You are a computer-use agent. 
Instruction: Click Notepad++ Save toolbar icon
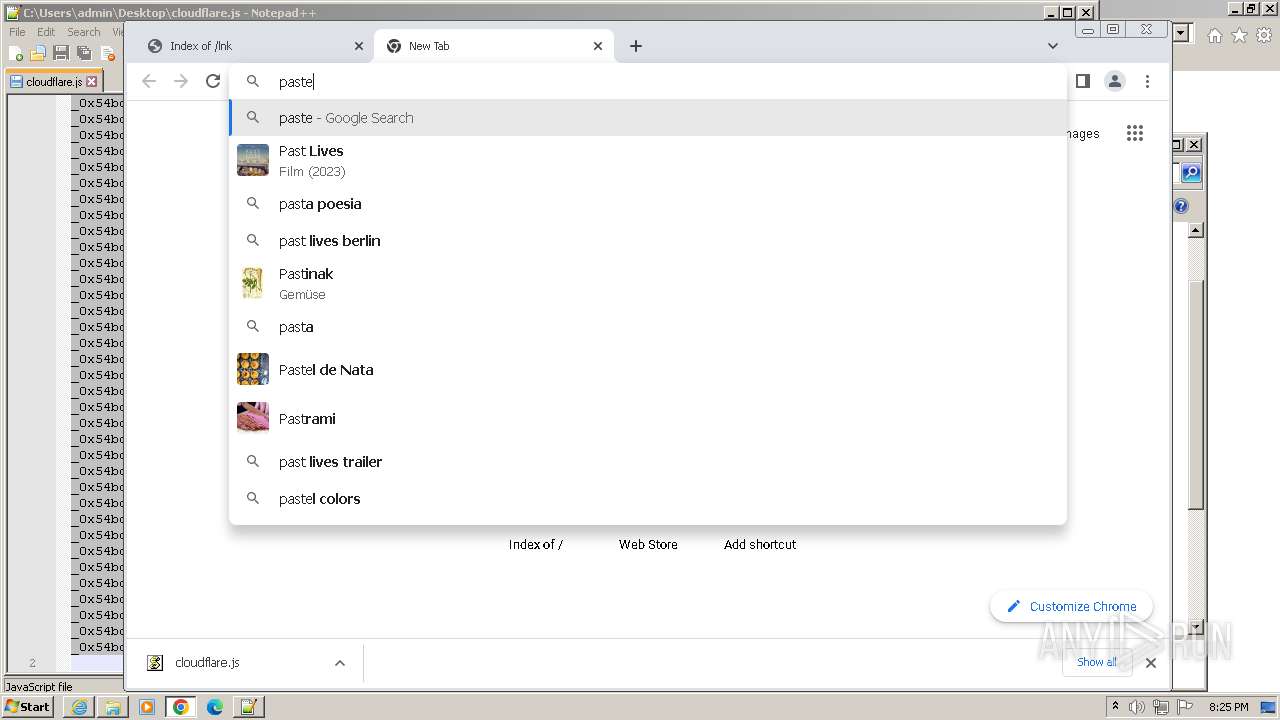[61, 53]
